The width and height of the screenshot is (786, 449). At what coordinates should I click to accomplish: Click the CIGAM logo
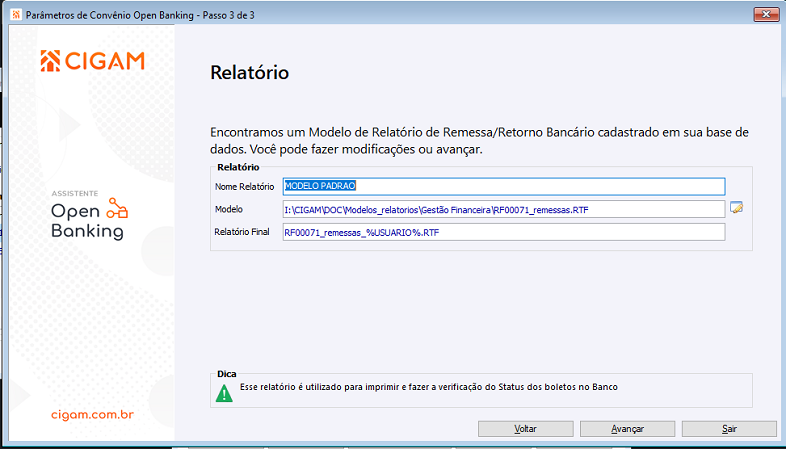tap(93, 61)
